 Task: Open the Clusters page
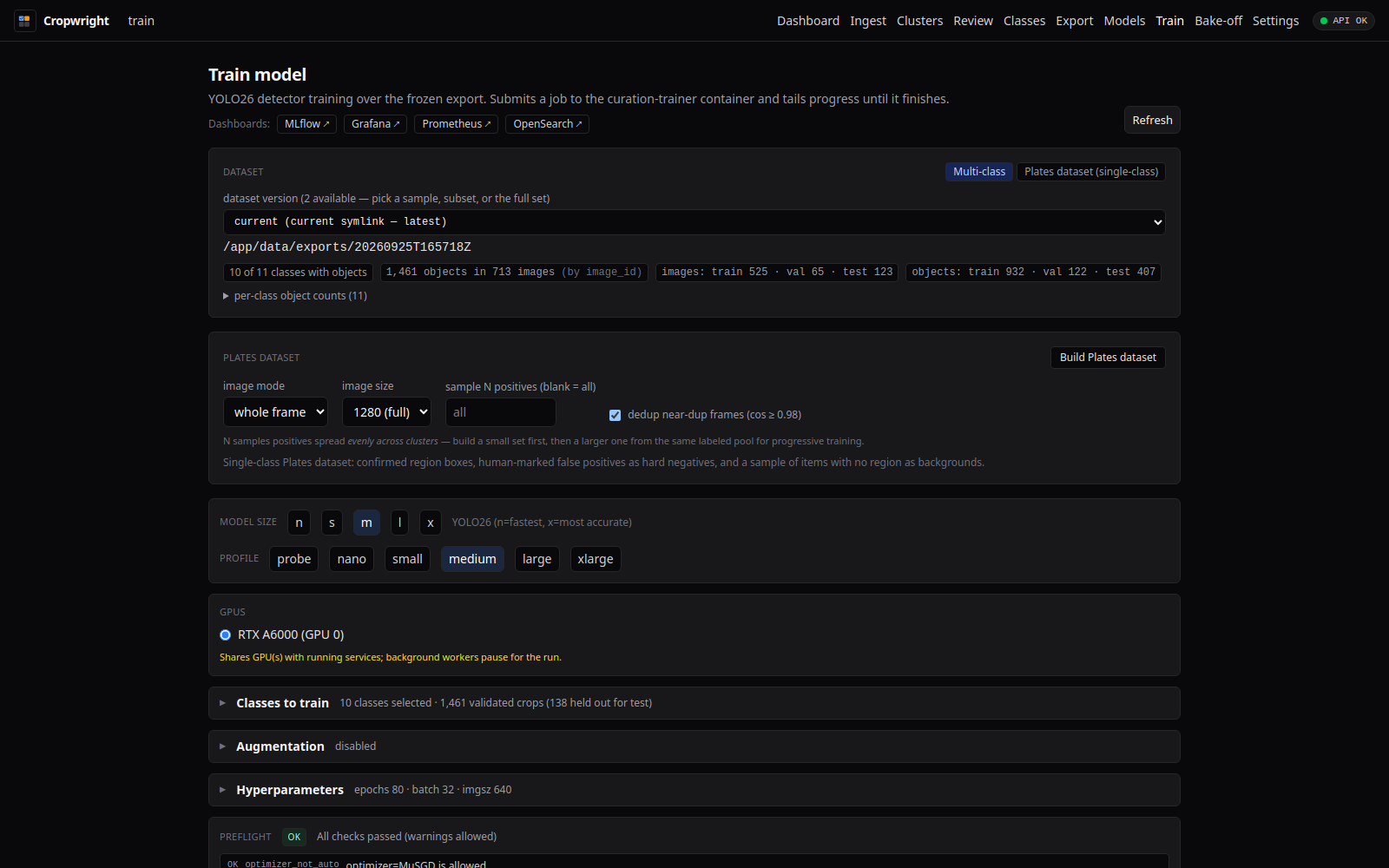(919, 21)
